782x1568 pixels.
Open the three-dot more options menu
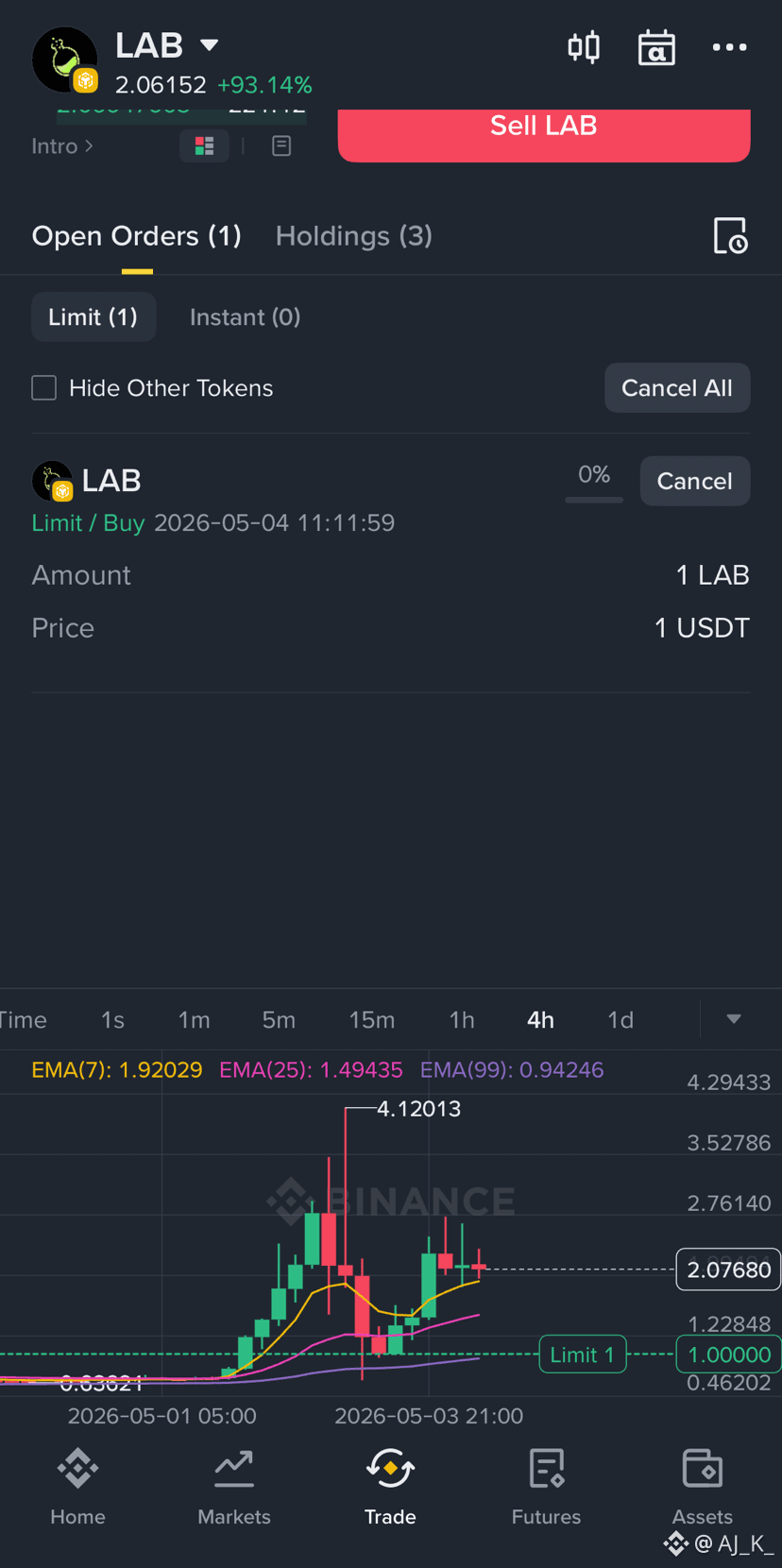(729, 47)
